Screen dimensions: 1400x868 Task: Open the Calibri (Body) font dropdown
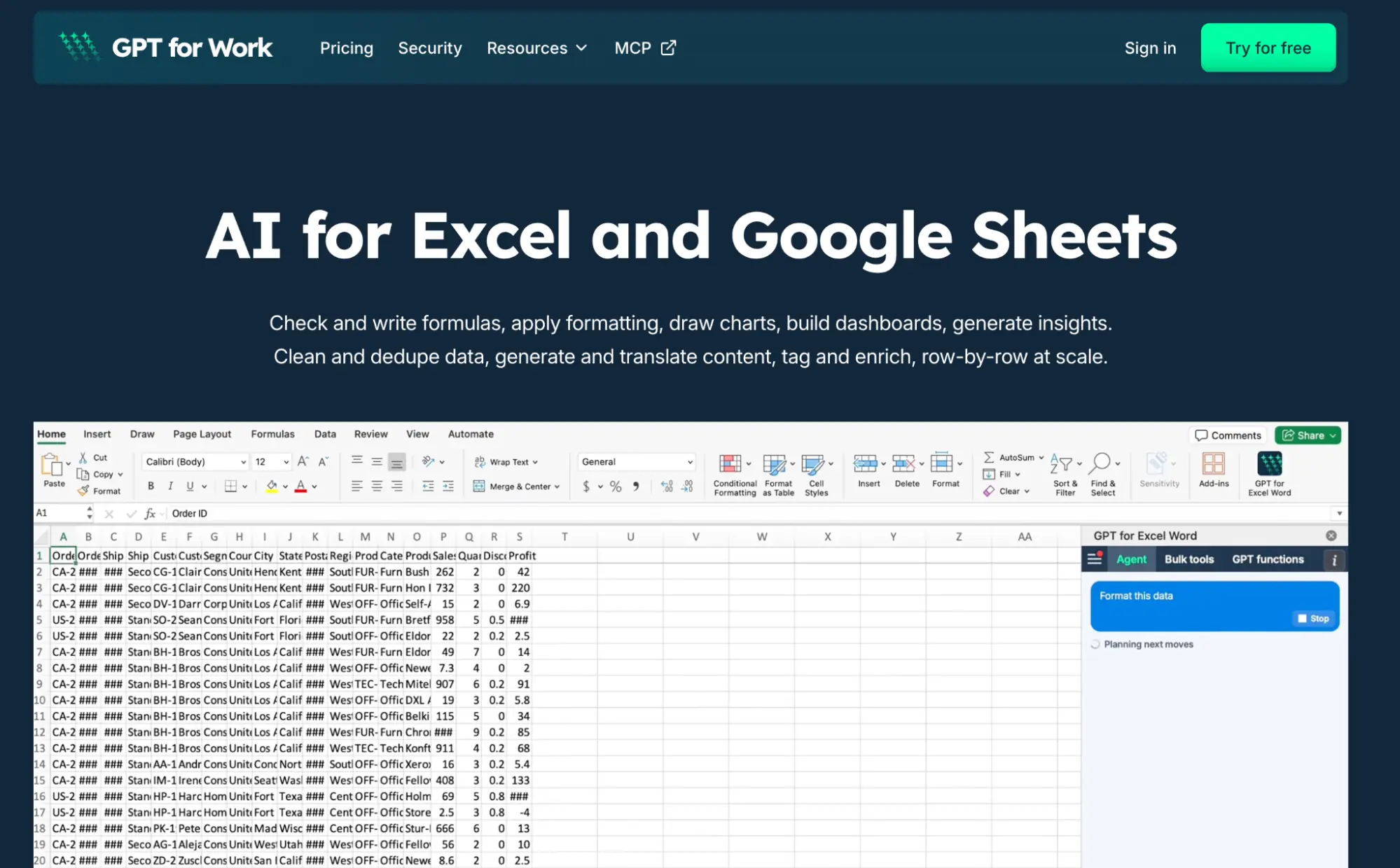[195, 461]
